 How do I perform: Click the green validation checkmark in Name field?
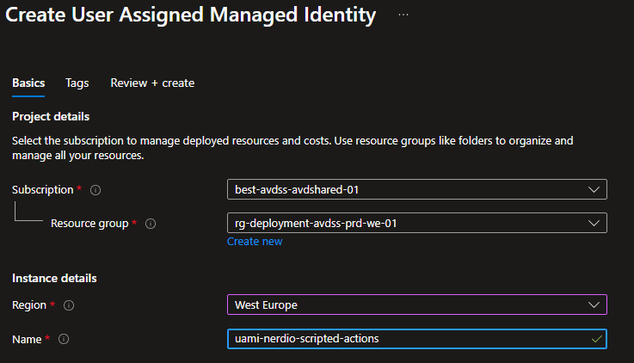click(597, 339)
